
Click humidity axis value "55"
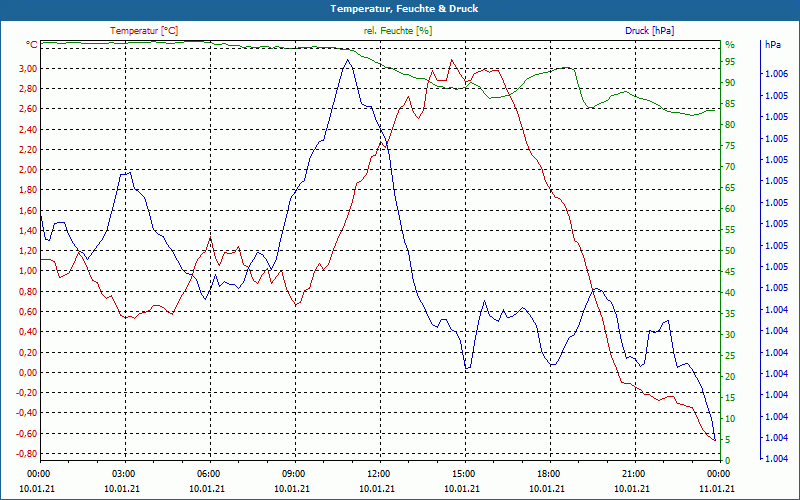(730, 230)
